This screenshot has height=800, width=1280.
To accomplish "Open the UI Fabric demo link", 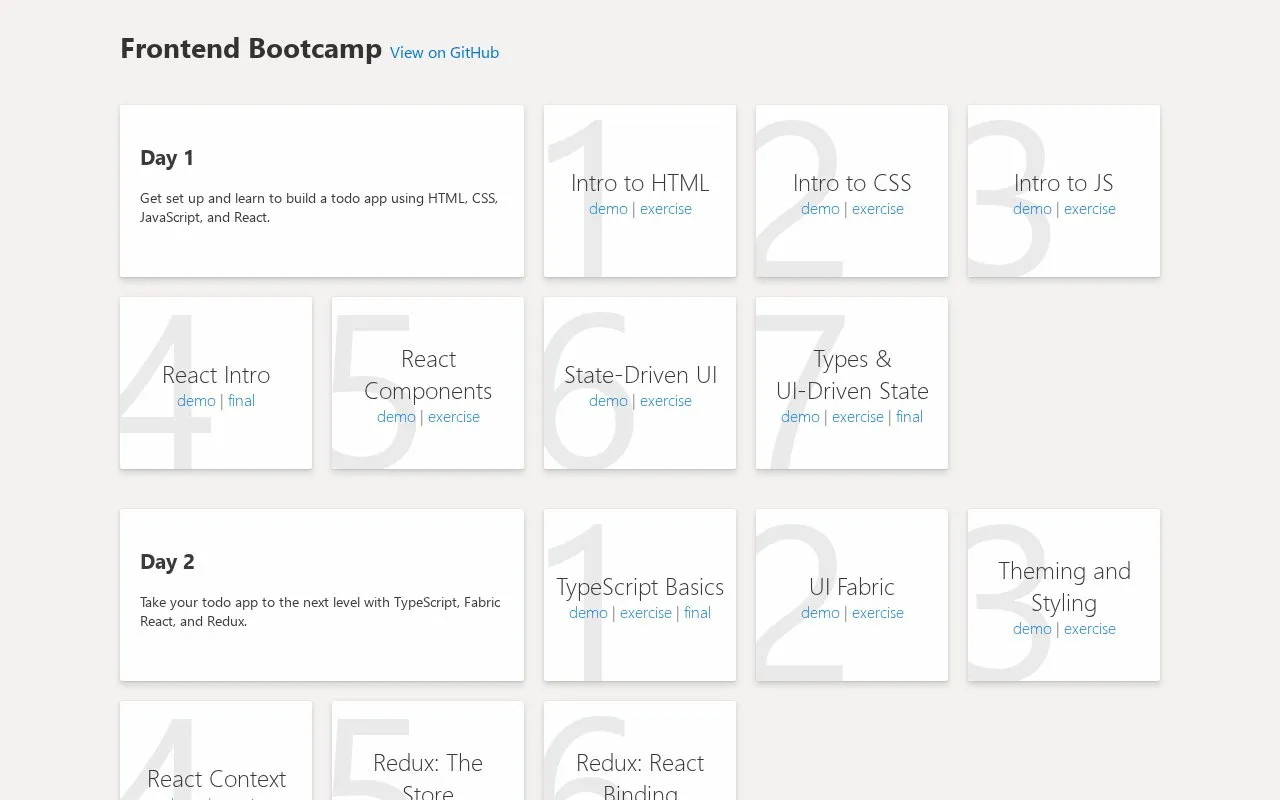I will pos(820,613).
